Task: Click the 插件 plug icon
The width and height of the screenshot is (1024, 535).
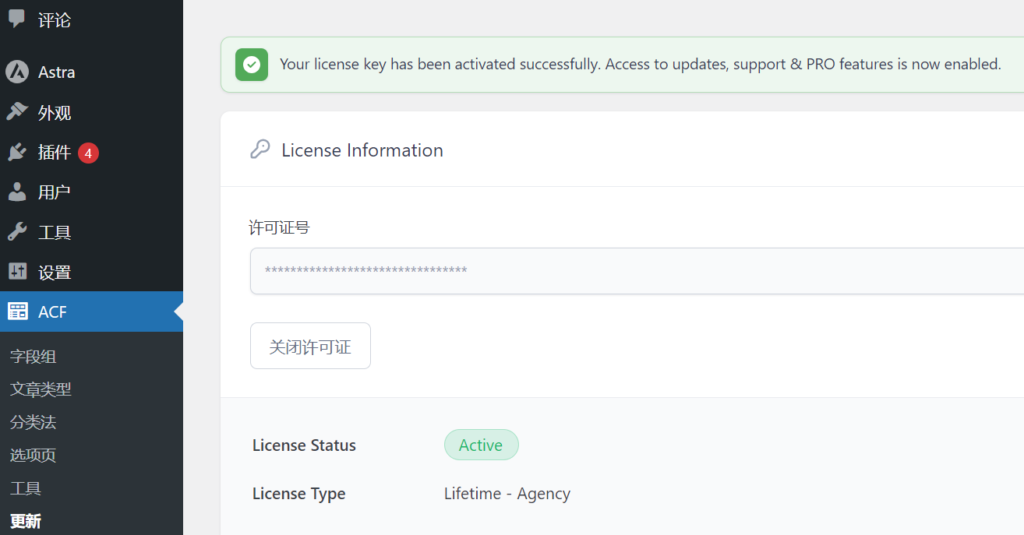Action: tap(17, 152)
